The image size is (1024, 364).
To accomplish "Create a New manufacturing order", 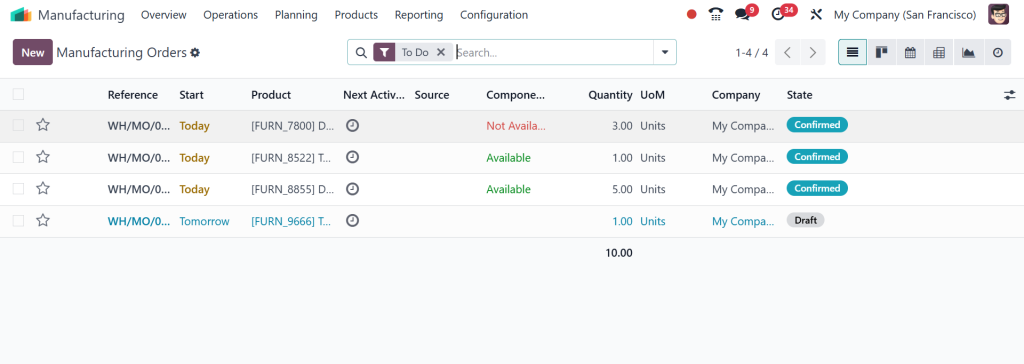I will (x=33, y=52).
